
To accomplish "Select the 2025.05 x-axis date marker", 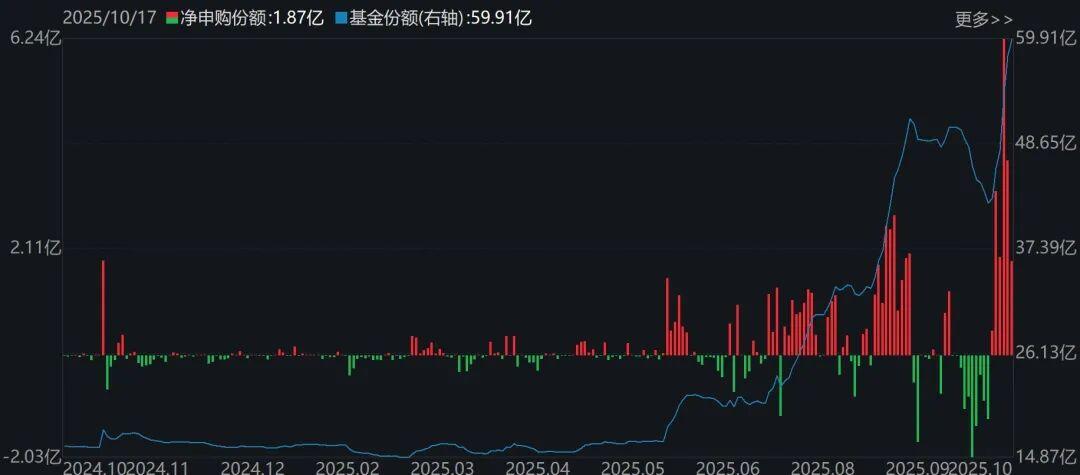I will pos(630,467).
